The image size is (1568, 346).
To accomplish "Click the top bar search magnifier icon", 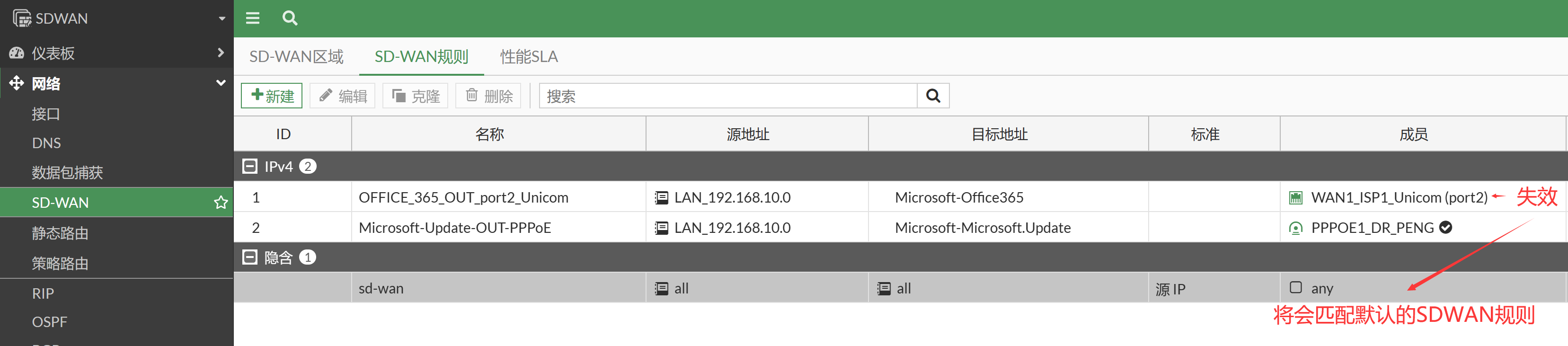I will click(x=290, y=18).
